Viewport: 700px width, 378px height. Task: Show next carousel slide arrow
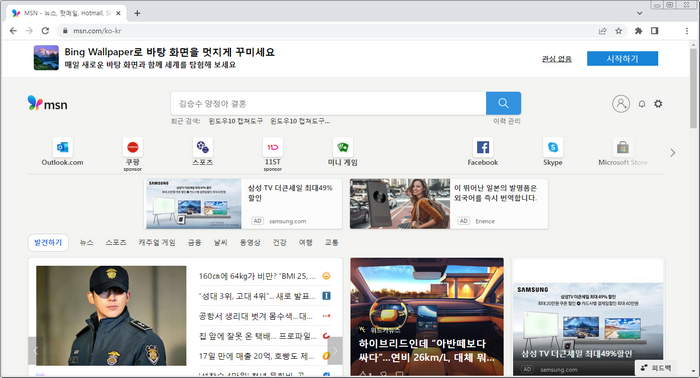[335, 351]
